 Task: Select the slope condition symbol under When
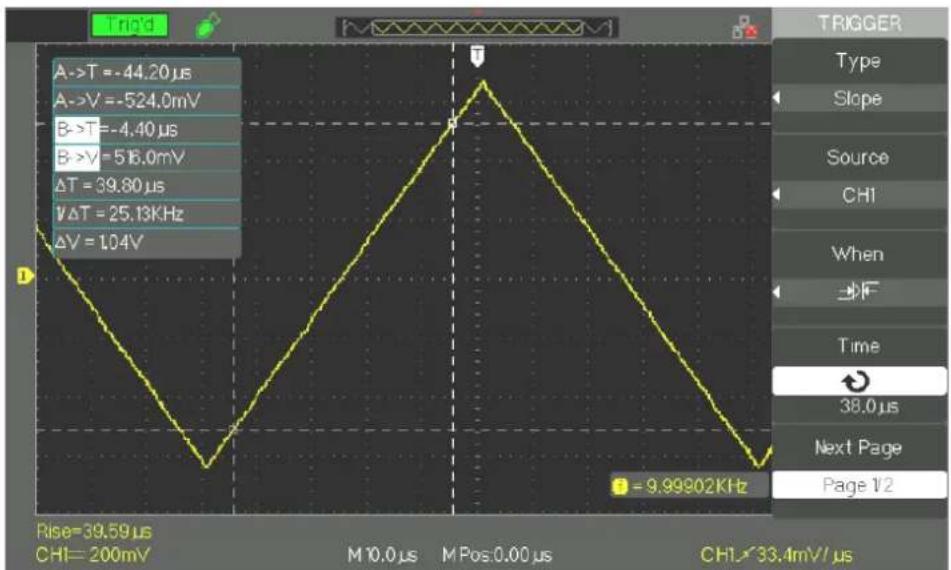(858, 292)
